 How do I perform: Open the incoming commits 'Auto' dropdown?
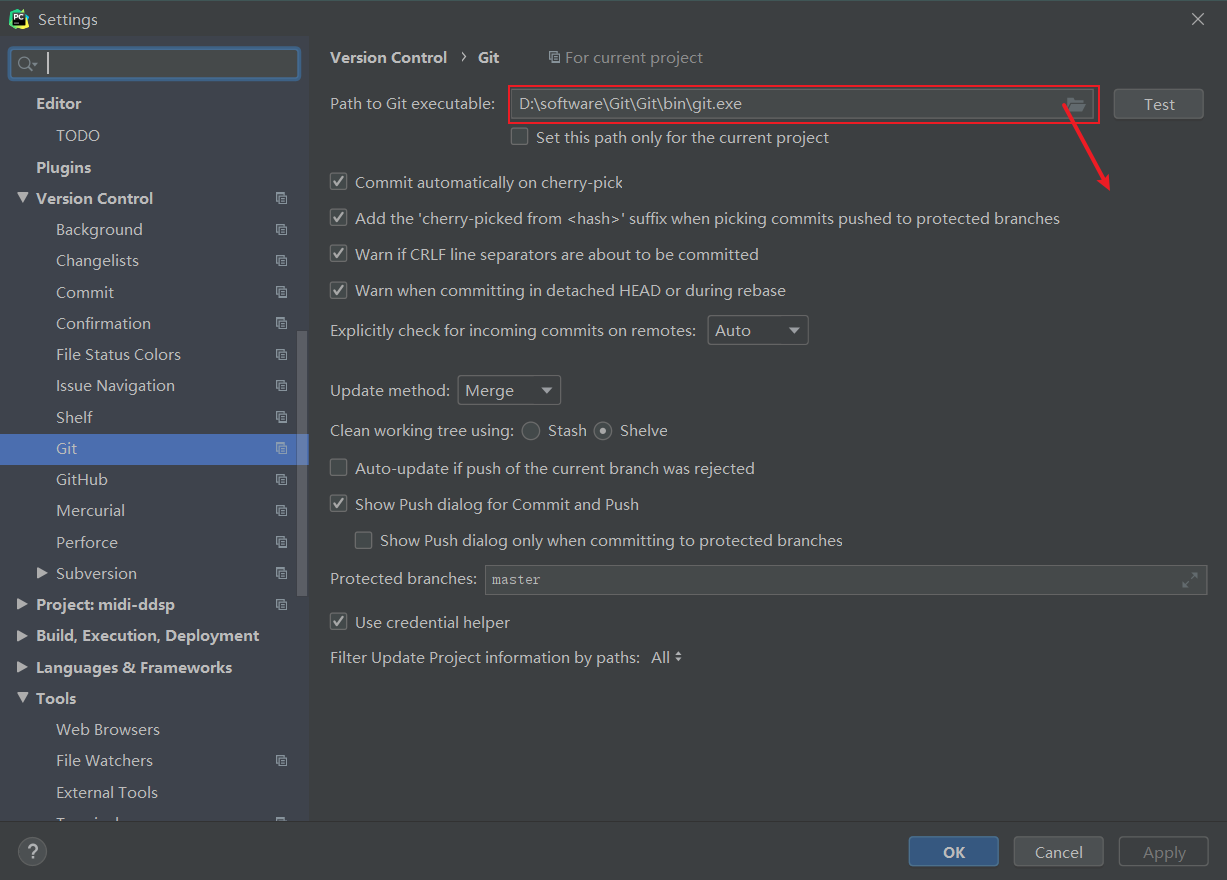point(758,330)
